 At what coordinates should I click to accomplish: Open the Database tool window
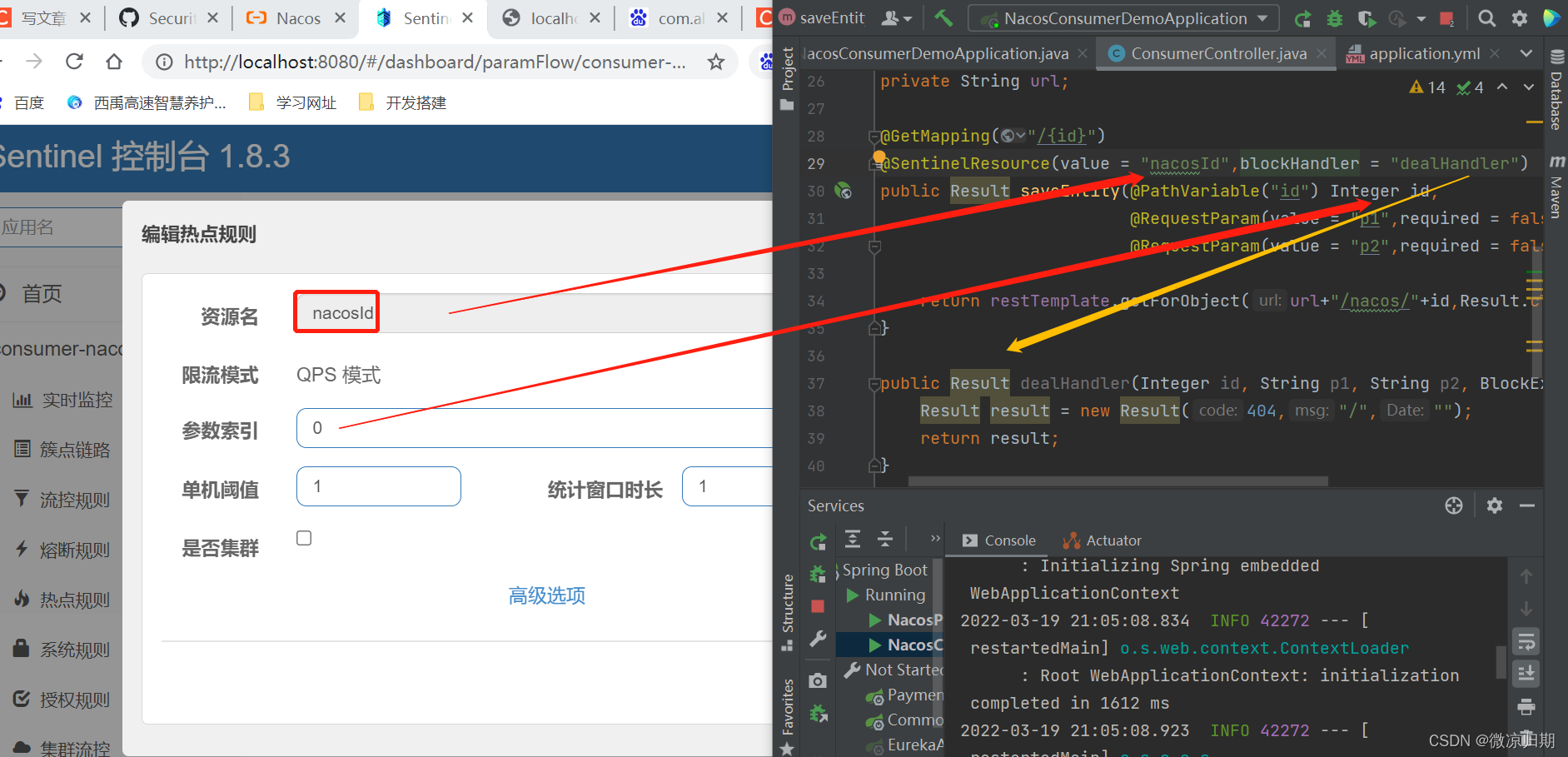click(1556, 90)
